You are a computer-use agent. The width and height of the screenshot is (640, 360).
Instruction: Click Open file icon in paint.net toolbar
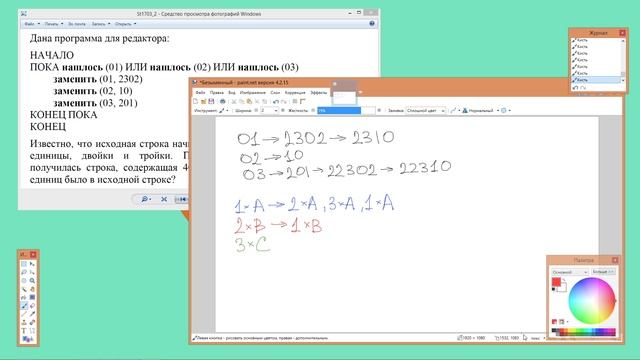coord(204,101)
